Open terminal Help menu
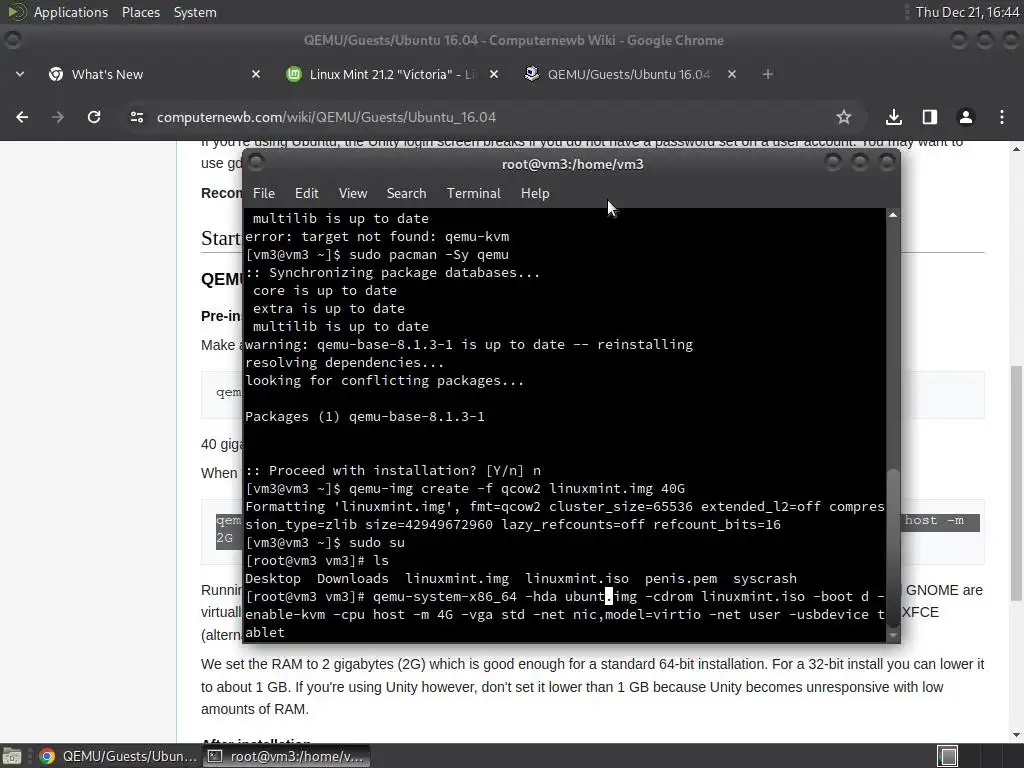 535,193
